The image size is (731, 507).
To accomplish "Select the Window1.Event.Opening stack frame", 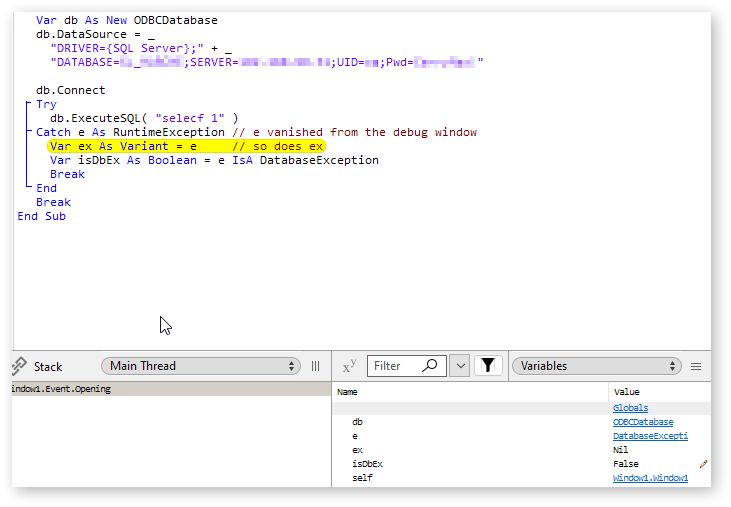I will 62,389.
